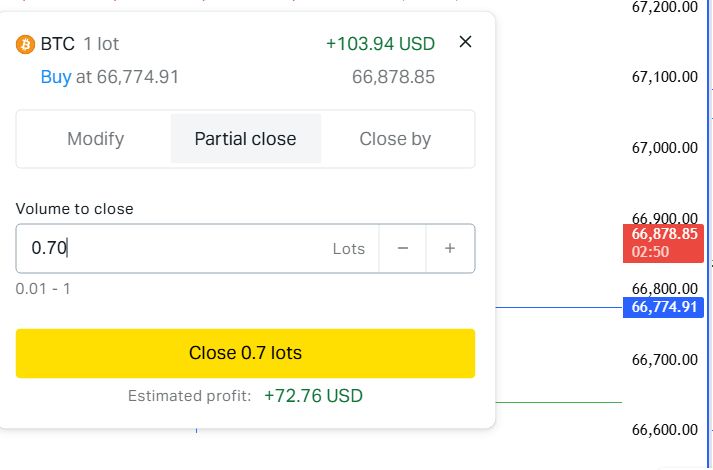This screenshot has width=713, height=470.
Task: Open the Close by tab
Action: click(395, 139)
